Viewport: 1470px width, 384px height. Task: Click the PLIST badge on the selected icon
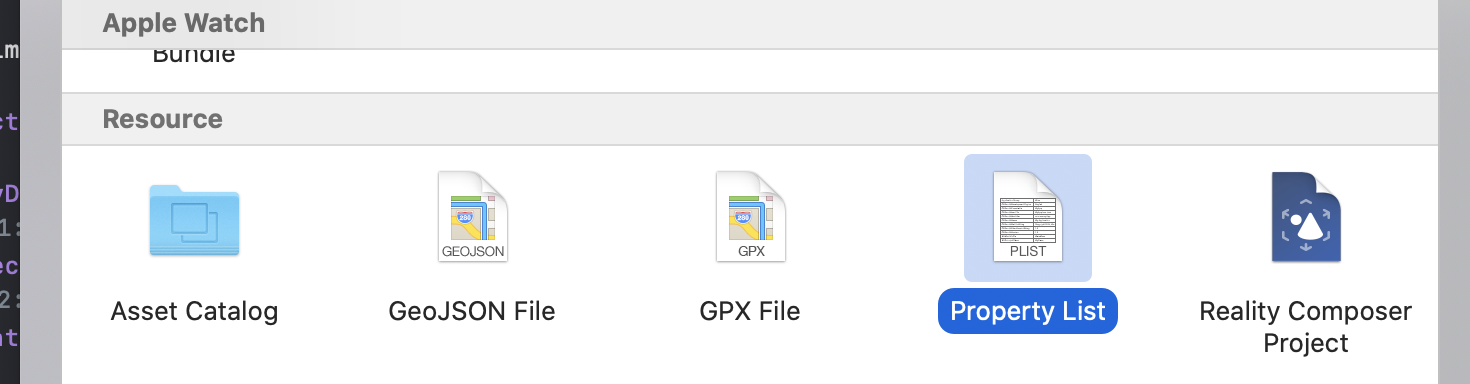click(1028, 251)
